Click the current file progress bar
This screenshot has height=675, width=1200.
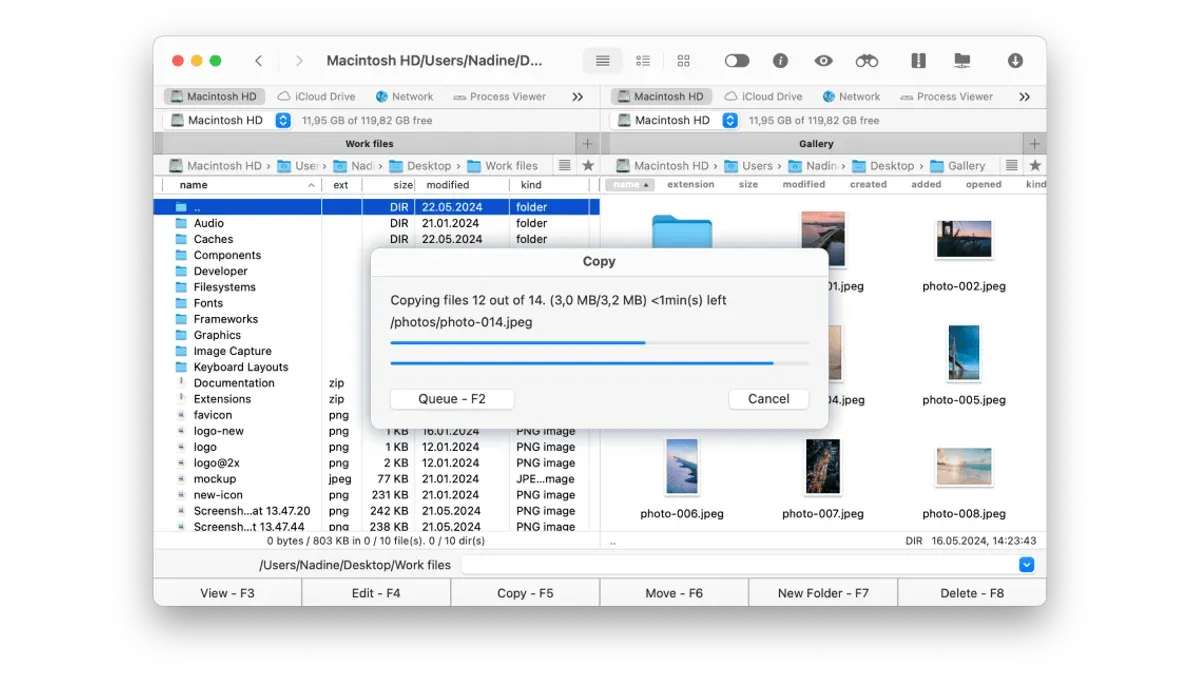pos(599,343)
